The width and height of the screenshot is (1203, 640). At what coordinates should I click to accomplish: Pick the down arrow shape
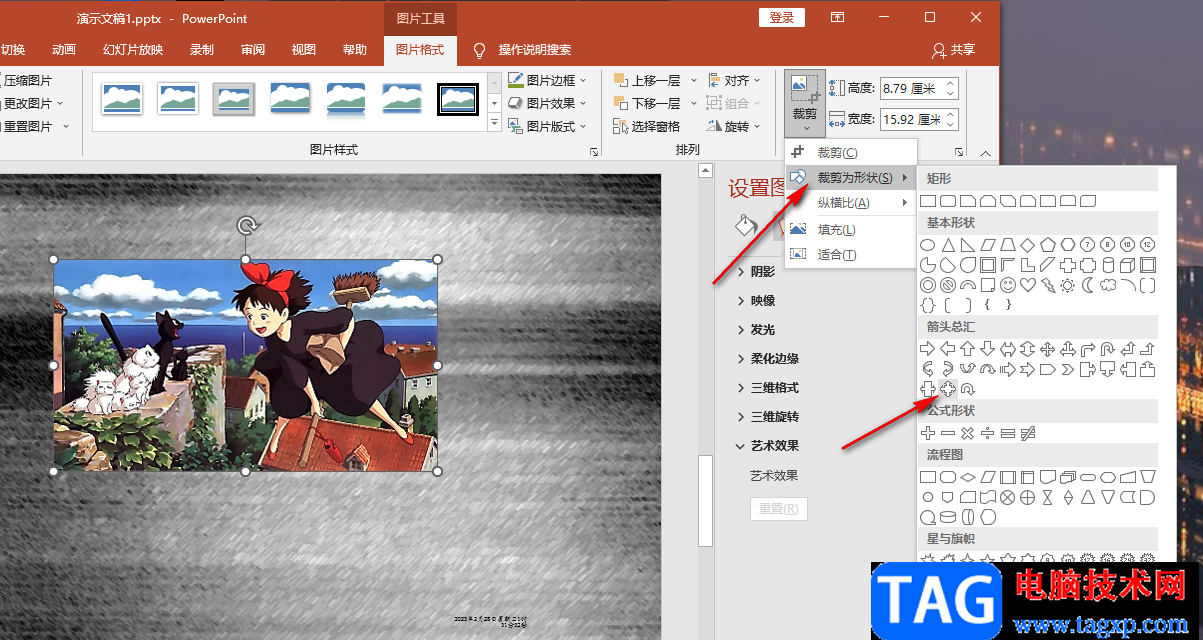tap(988, 350)
